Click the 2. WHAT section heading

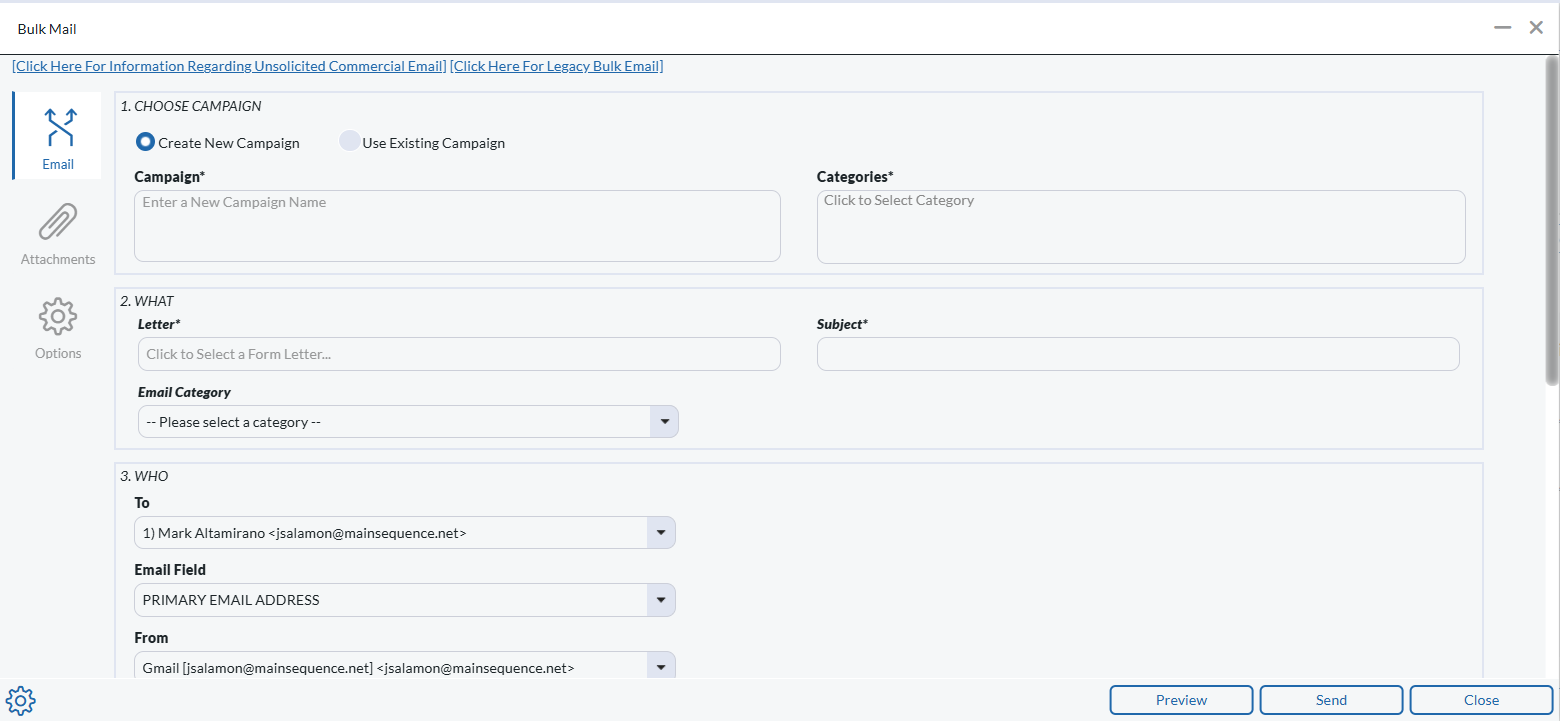tap(147, 300)
